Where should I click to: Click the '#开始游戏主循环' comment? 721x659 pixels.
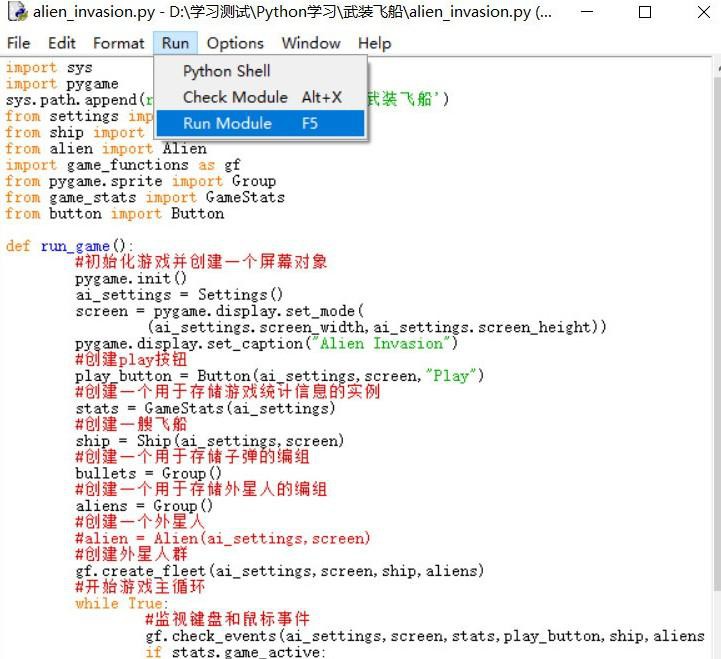click(140, 587)
